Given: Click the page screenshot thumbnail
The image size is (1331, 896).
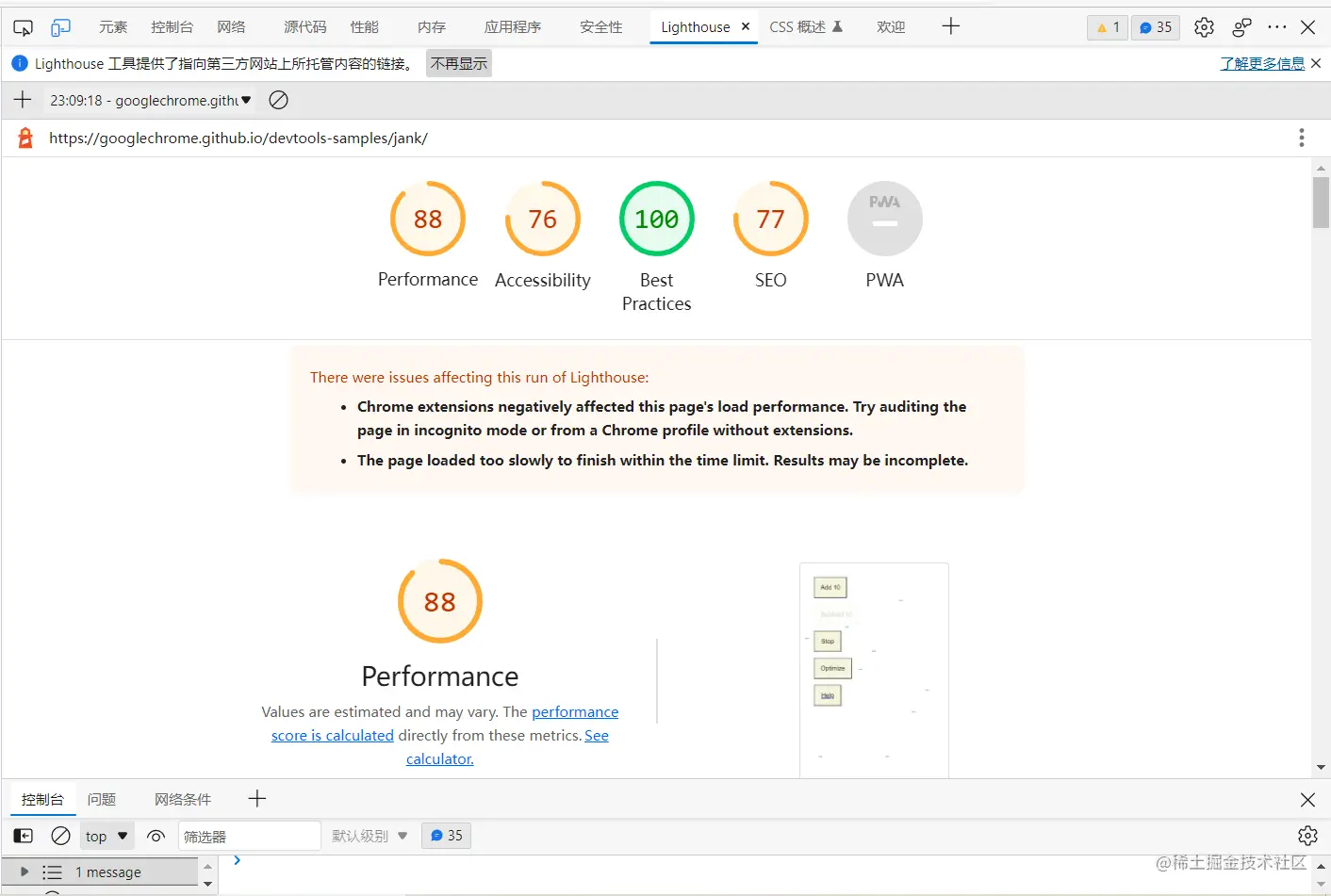Looking at the screenshot, I should tap(874, 670).
